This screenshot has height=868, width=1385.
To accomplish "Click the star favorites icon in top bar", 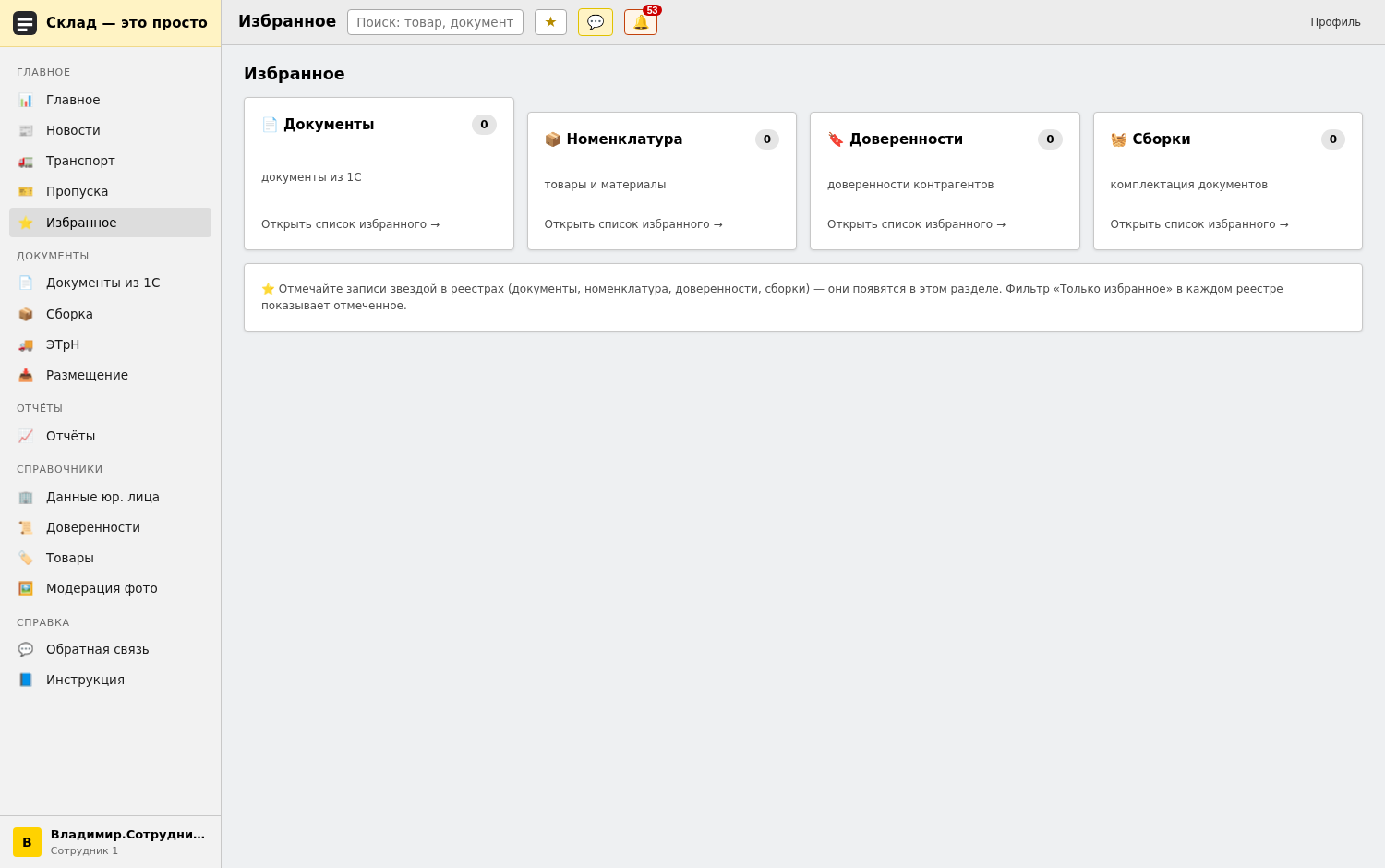I will (x=550, y=22).
